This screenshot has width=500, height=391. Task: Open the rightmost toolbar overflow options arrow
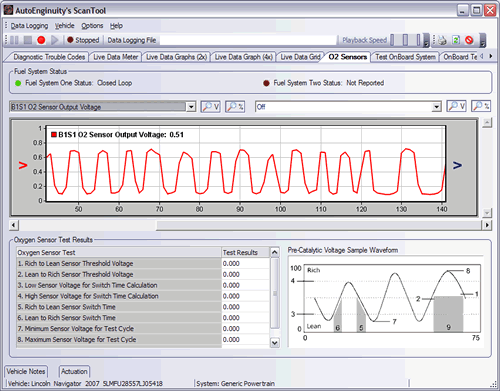pyautogui.click(x=482, y=40)
